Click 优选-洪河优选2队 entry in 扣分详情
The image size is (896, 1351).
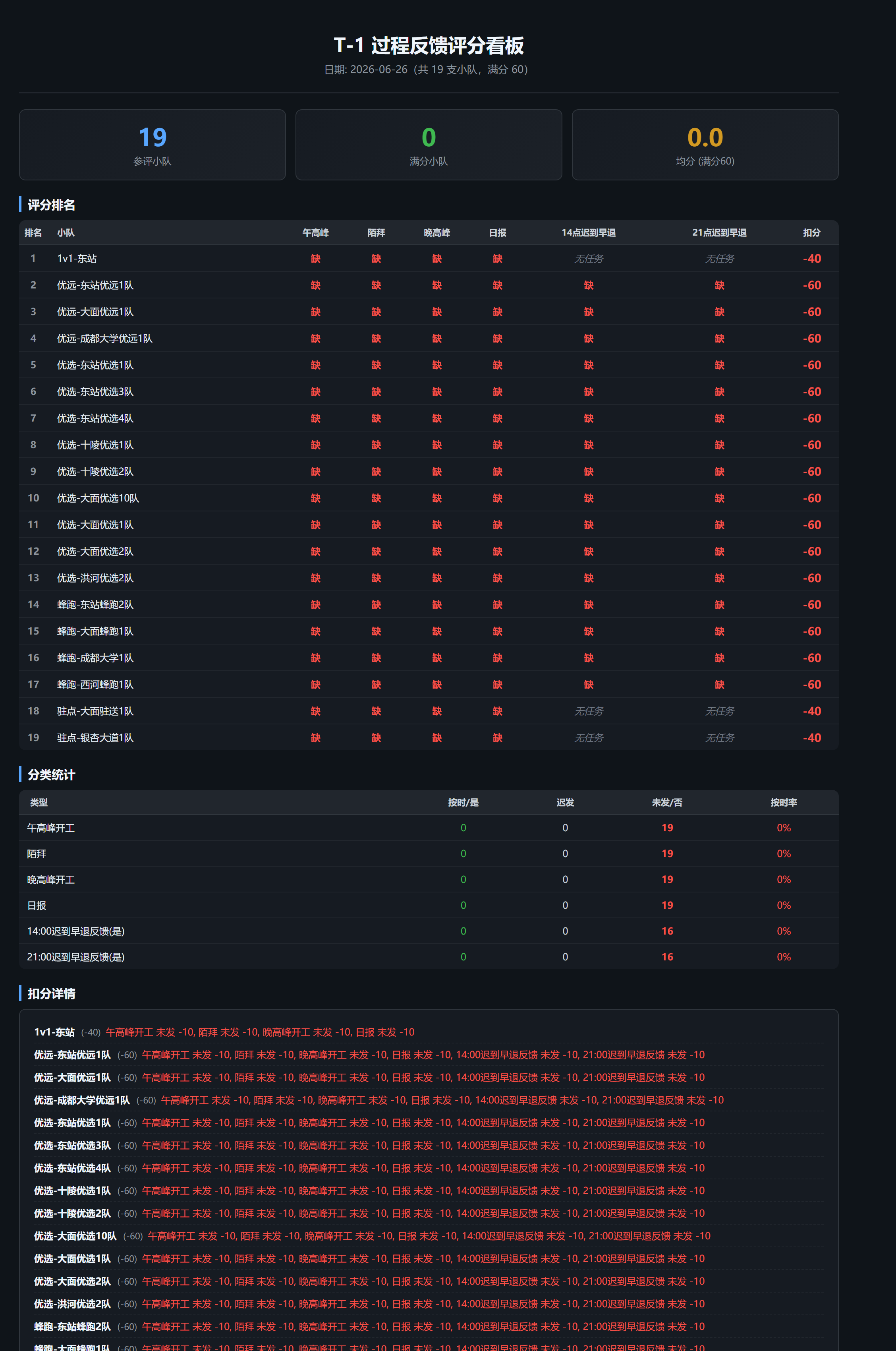(429, 1304)
